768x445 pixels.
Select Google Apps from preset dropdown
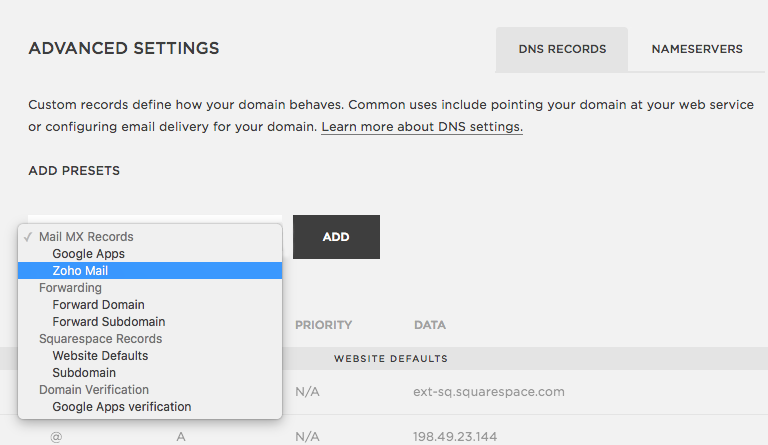(89, 254)
